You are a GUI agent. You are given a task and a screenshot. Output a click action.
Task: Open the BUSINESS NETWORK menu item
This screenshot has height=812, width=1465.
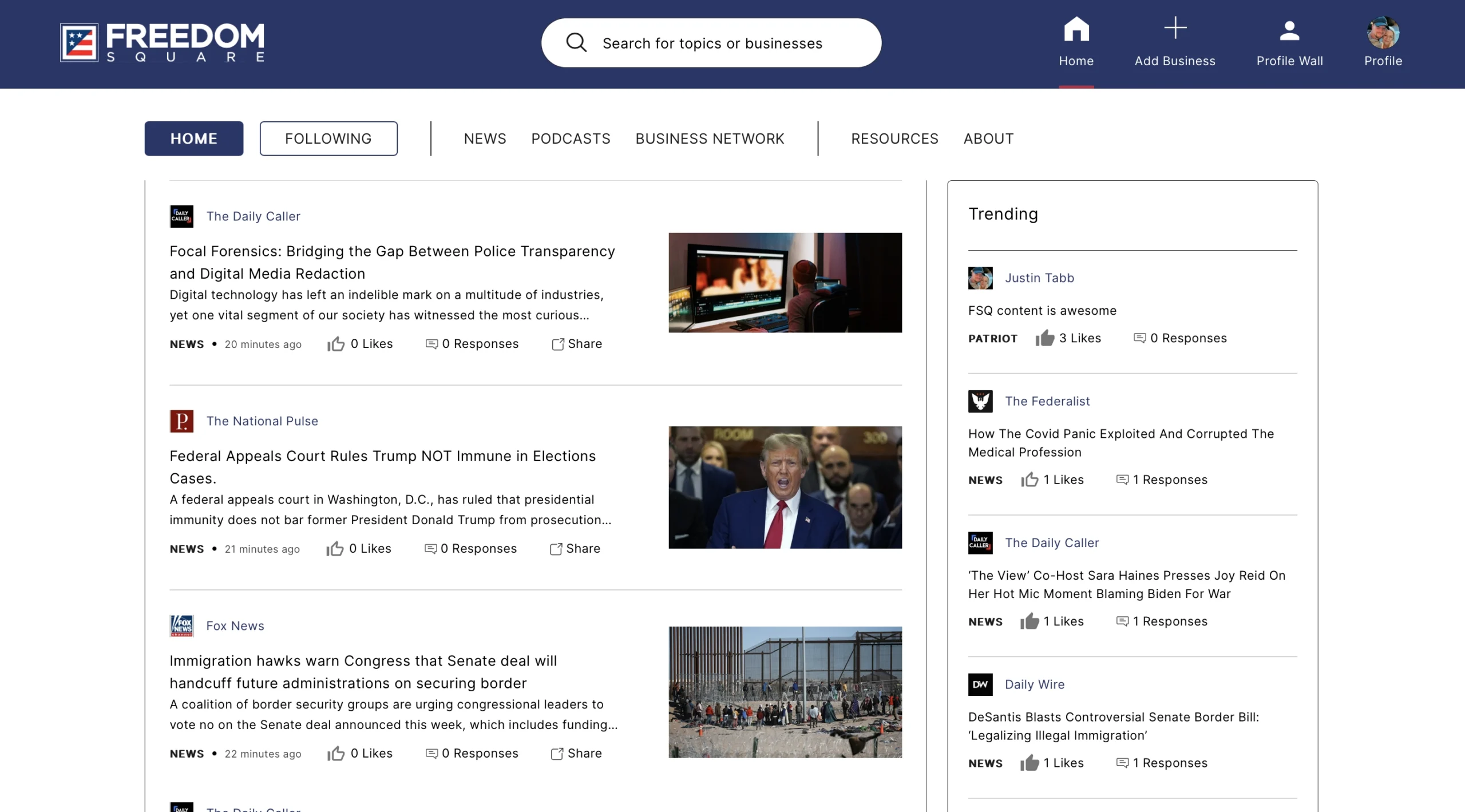(710, 138)
